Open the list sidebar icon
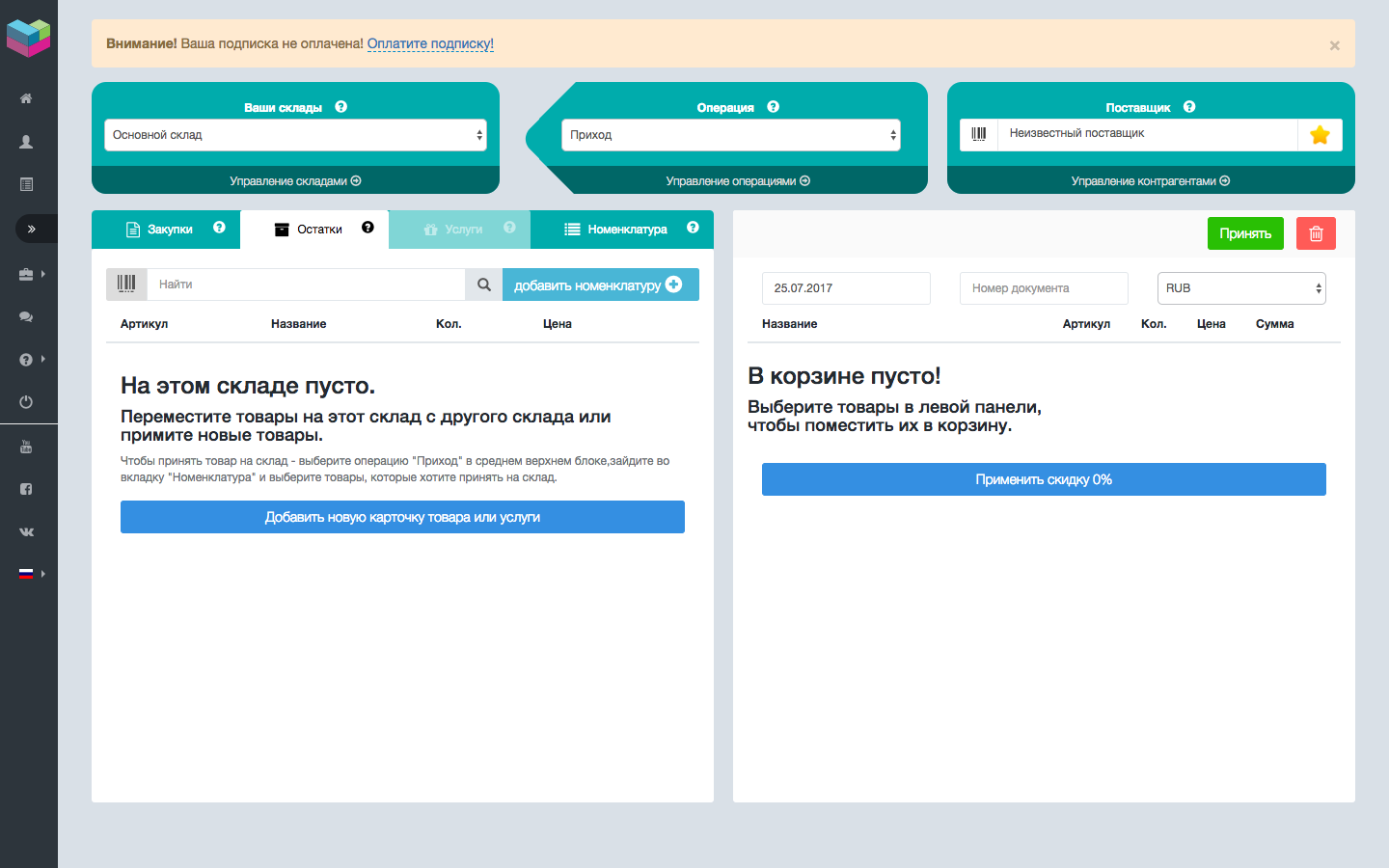Image resolution: width=1389 pixels, height=868 pixels. (26, 184)
